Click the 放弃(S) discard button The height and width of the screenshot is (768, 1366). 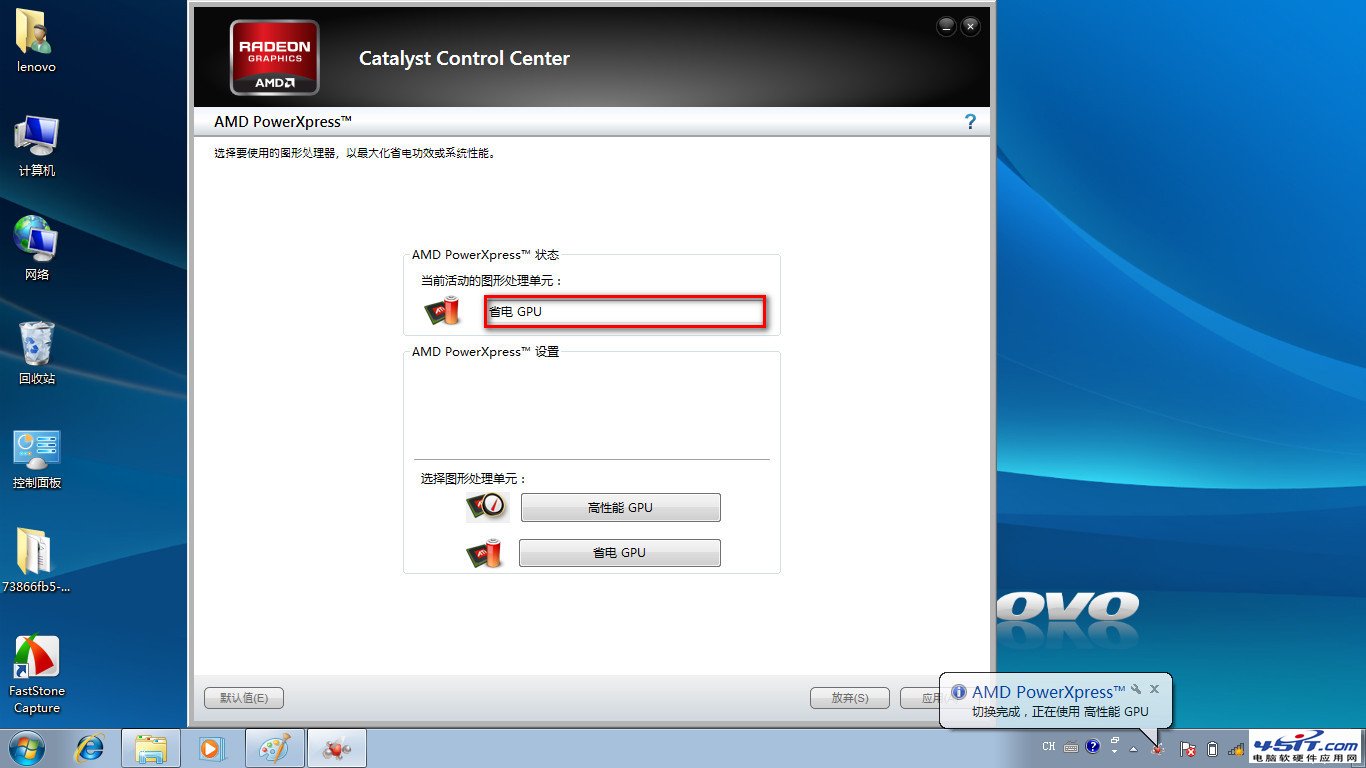[x=849, y=697]
